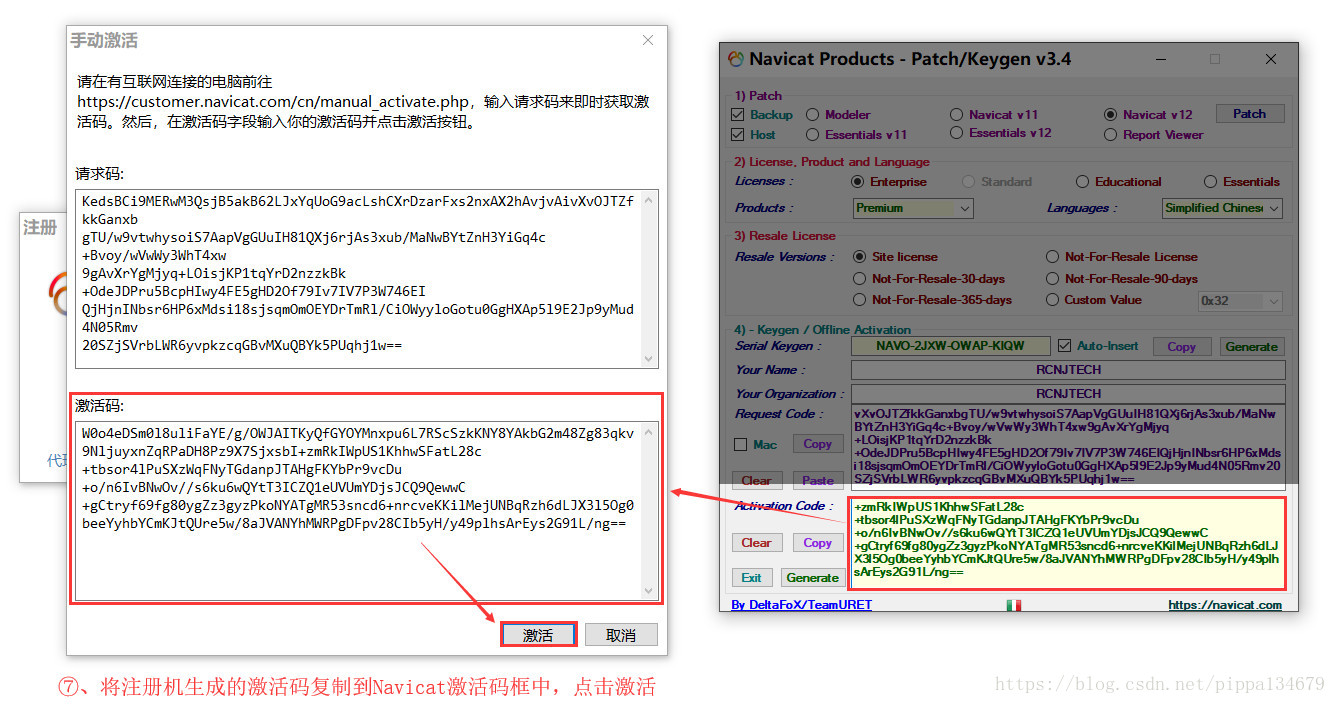Screen dimensions: 1336x704
Task: Enable the Mac checkbox
Action: (741, 445)
